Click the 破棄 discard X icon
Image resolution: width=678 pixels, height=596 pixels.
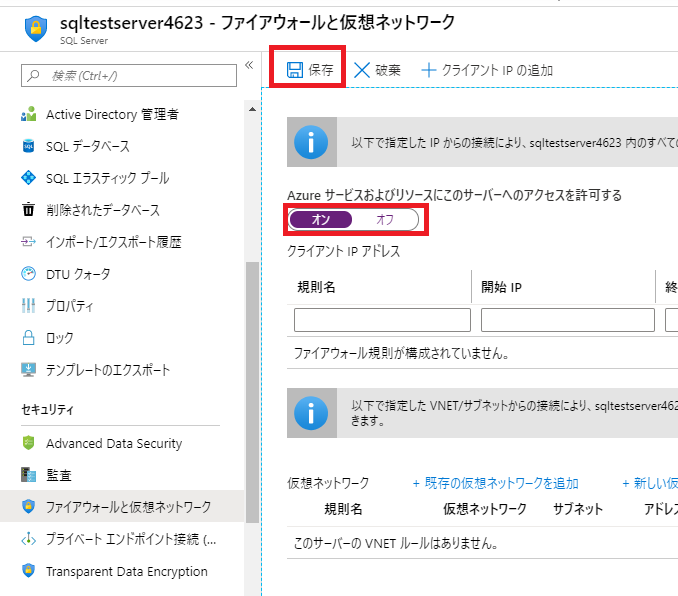pos(362,70)
